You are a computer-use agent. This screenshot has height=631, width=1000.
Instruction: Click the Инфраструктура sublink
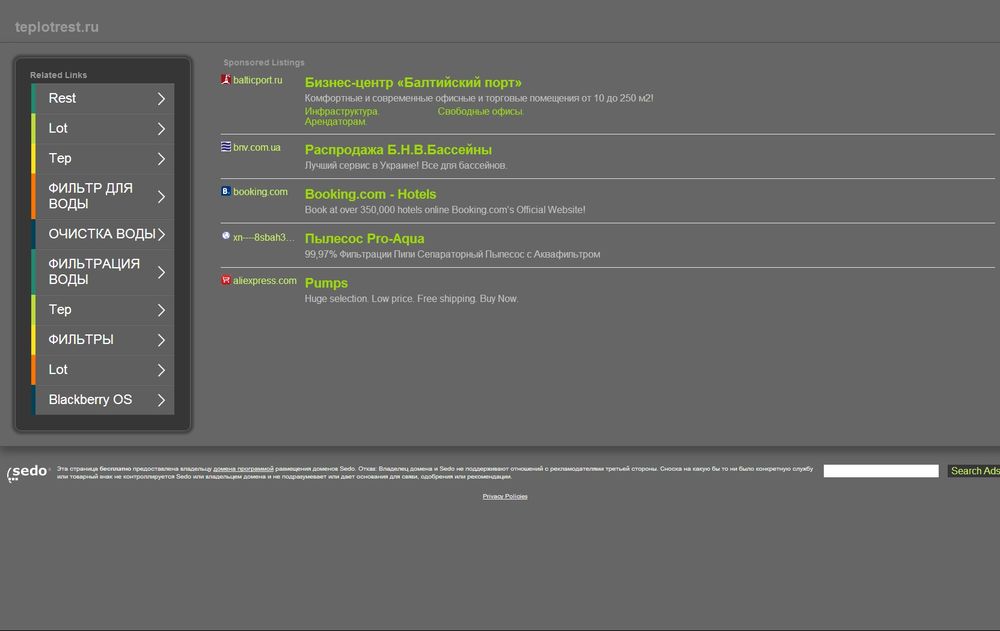click(342, 111)
